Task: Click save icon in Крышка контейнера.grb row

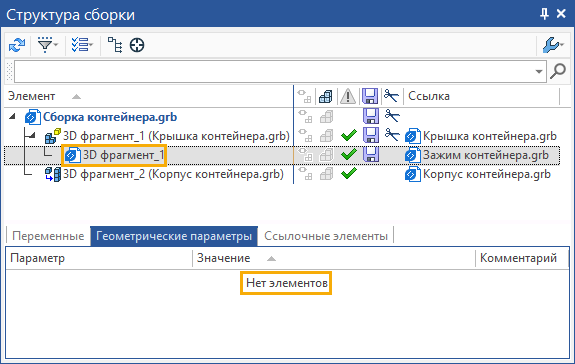Action: click(x=371, y=135)
